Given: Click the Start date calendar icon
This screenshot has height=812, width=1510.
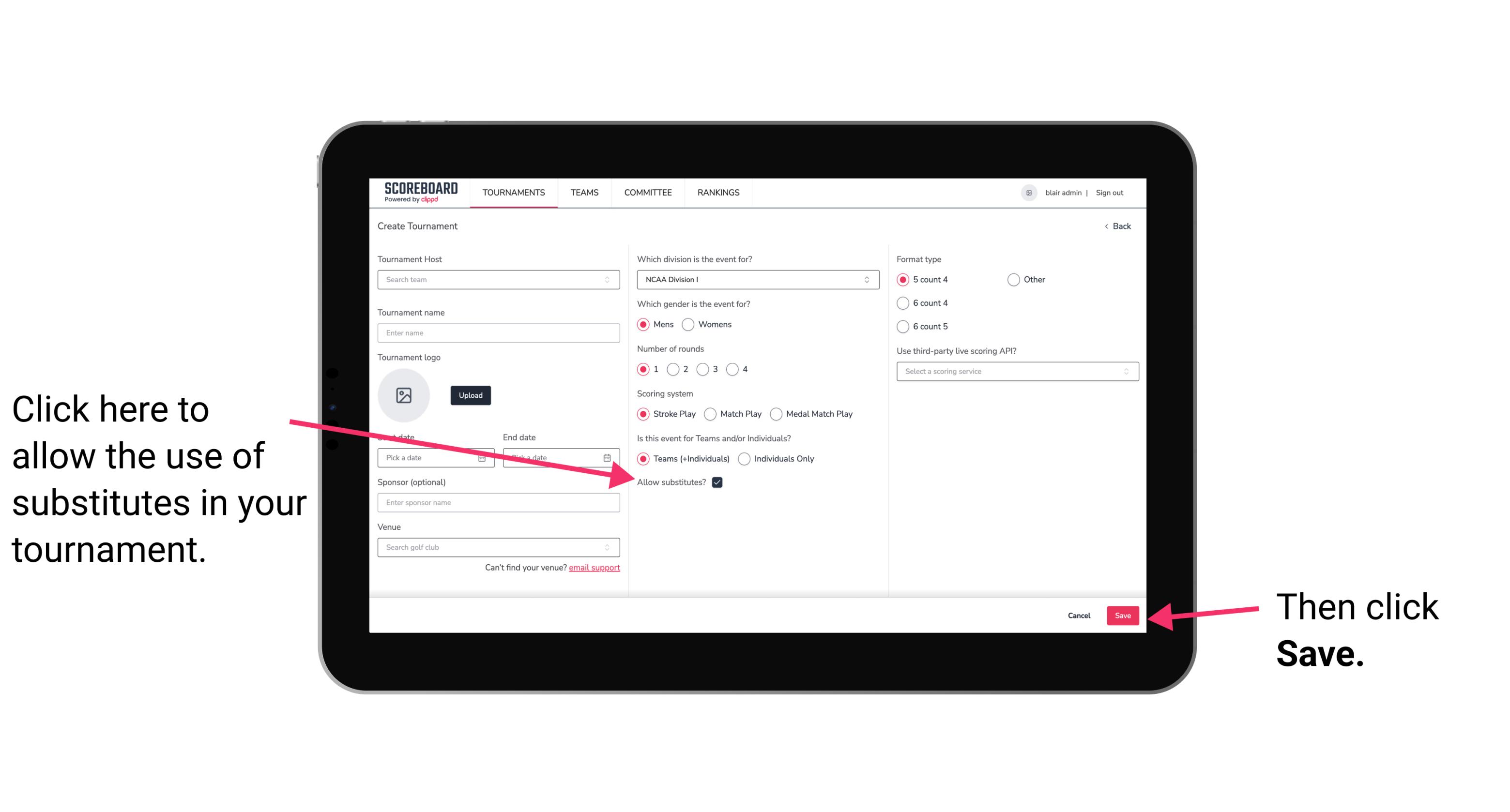Looking at the screenshot, I should (x=485, y=457).
